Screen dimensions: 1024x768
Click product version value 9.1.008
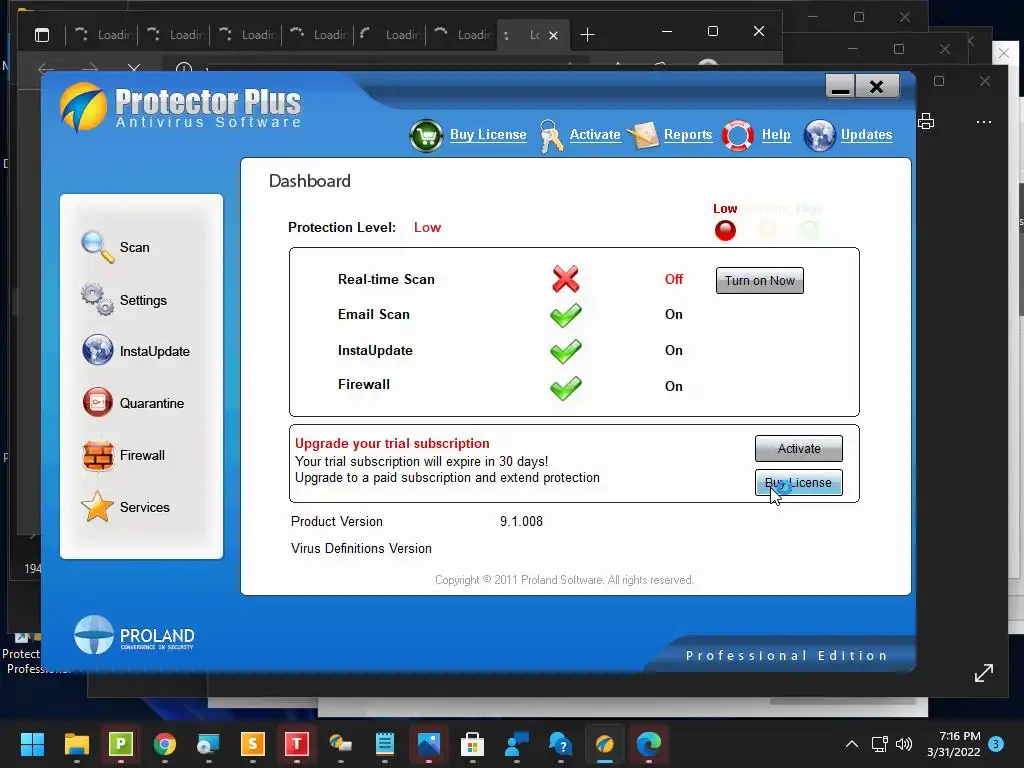click(521, 521)
